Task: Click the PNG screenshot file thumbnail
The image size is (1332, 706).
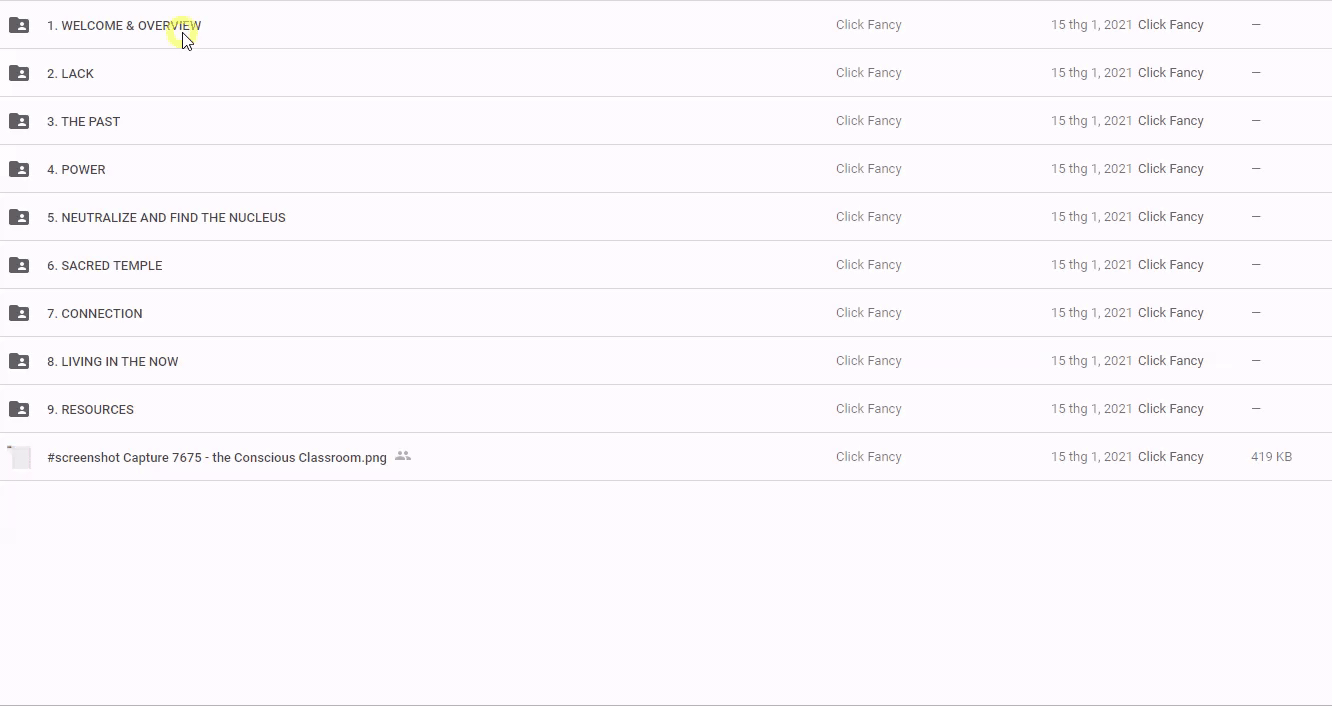Action: click(x=20, y=457)
